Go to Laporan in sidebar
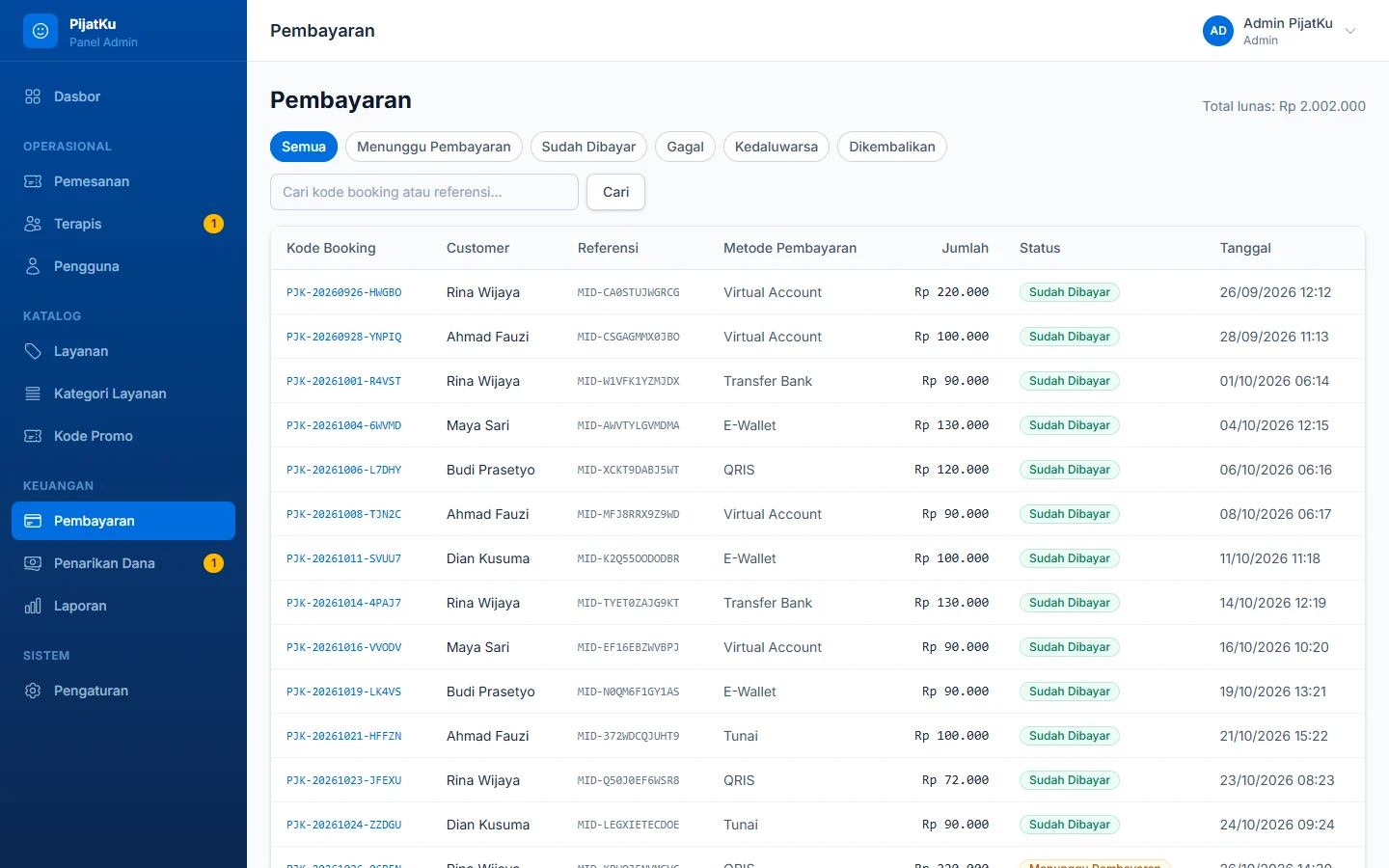 (x=123, y=606)
